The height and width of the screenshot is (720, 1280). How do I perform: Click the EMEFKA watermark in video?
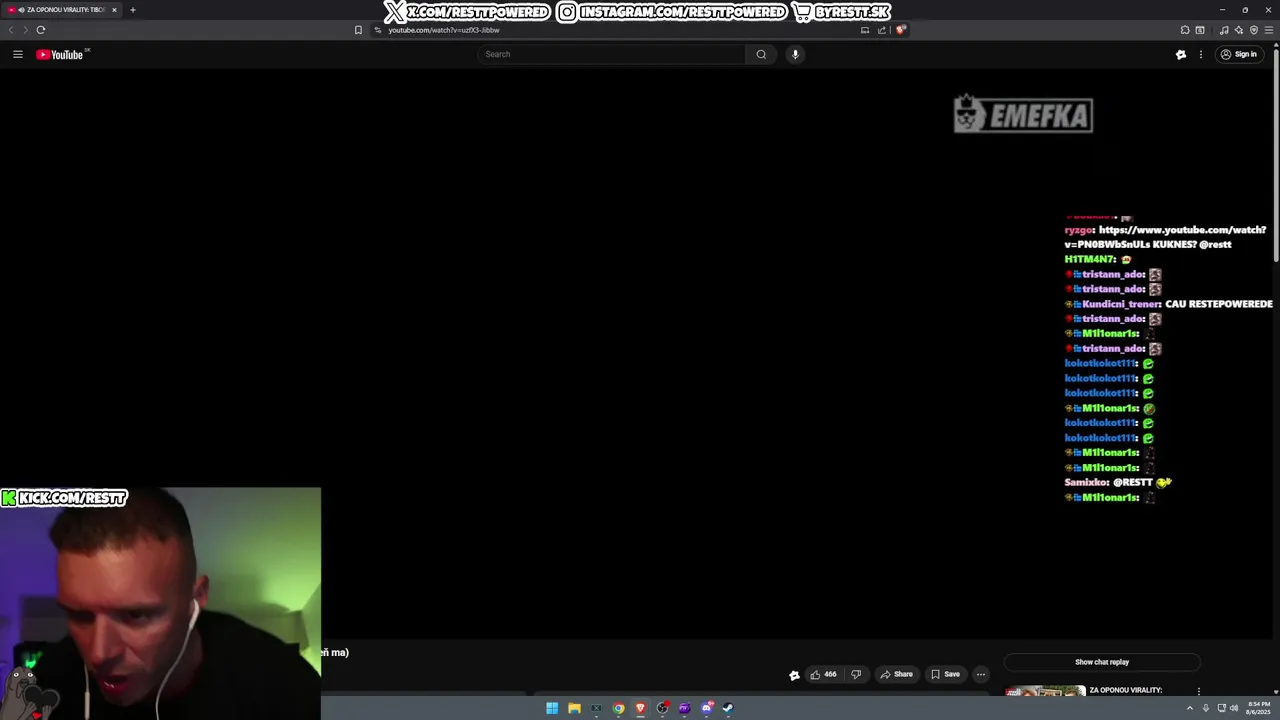[x=1023, y=114]
